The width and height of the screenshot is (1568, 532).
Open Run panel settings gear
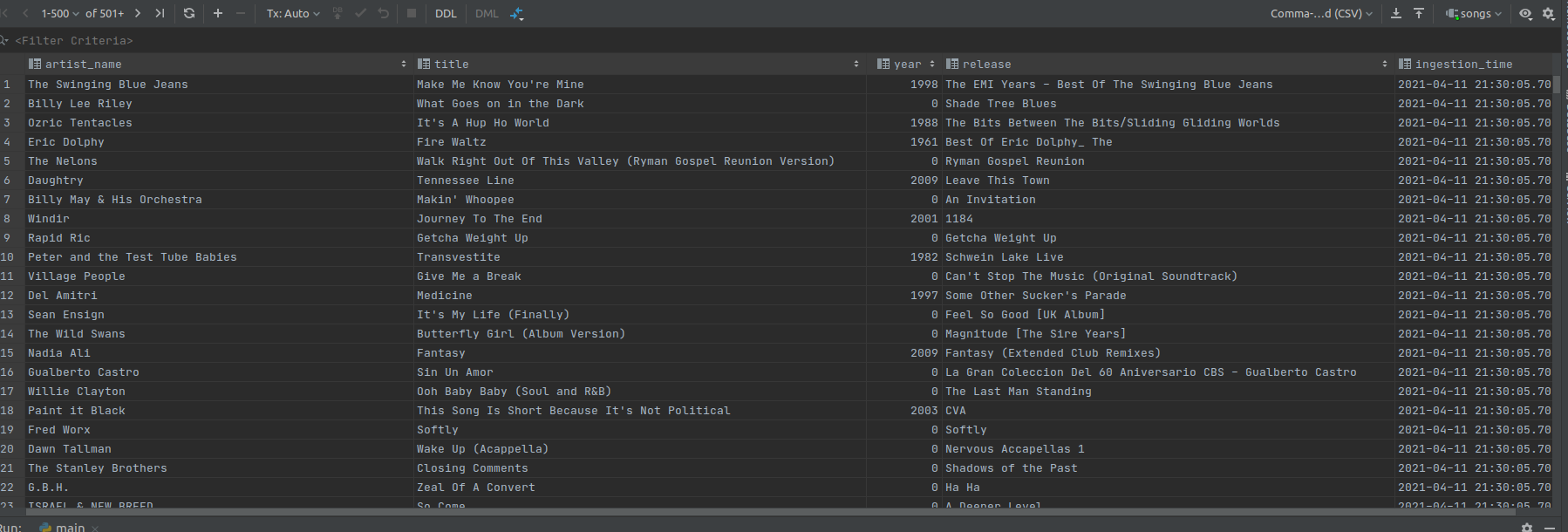(1527, 527)
